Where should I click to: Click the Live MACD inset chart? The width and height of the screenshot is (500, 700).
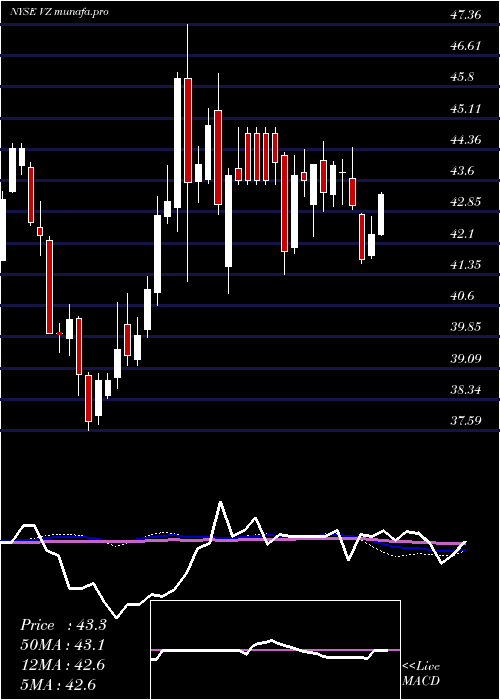275,650
